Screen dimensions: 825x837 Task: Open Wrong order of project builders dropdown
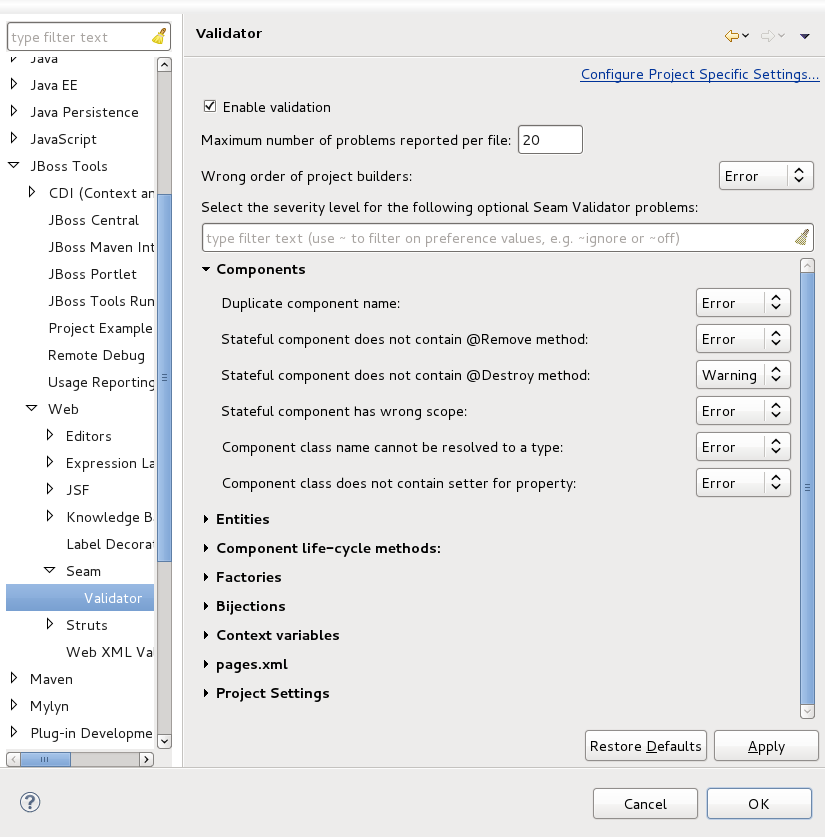click(x=766, y=176)
